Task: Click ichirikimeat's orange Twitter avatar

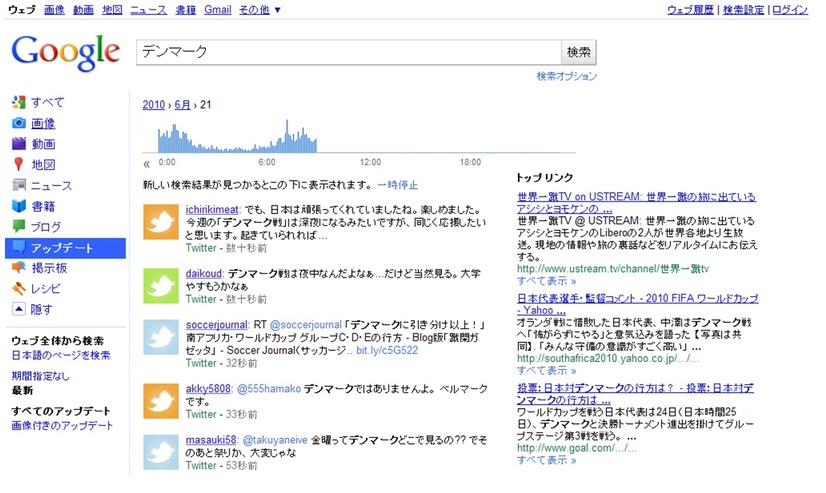Action: [161, 222]
